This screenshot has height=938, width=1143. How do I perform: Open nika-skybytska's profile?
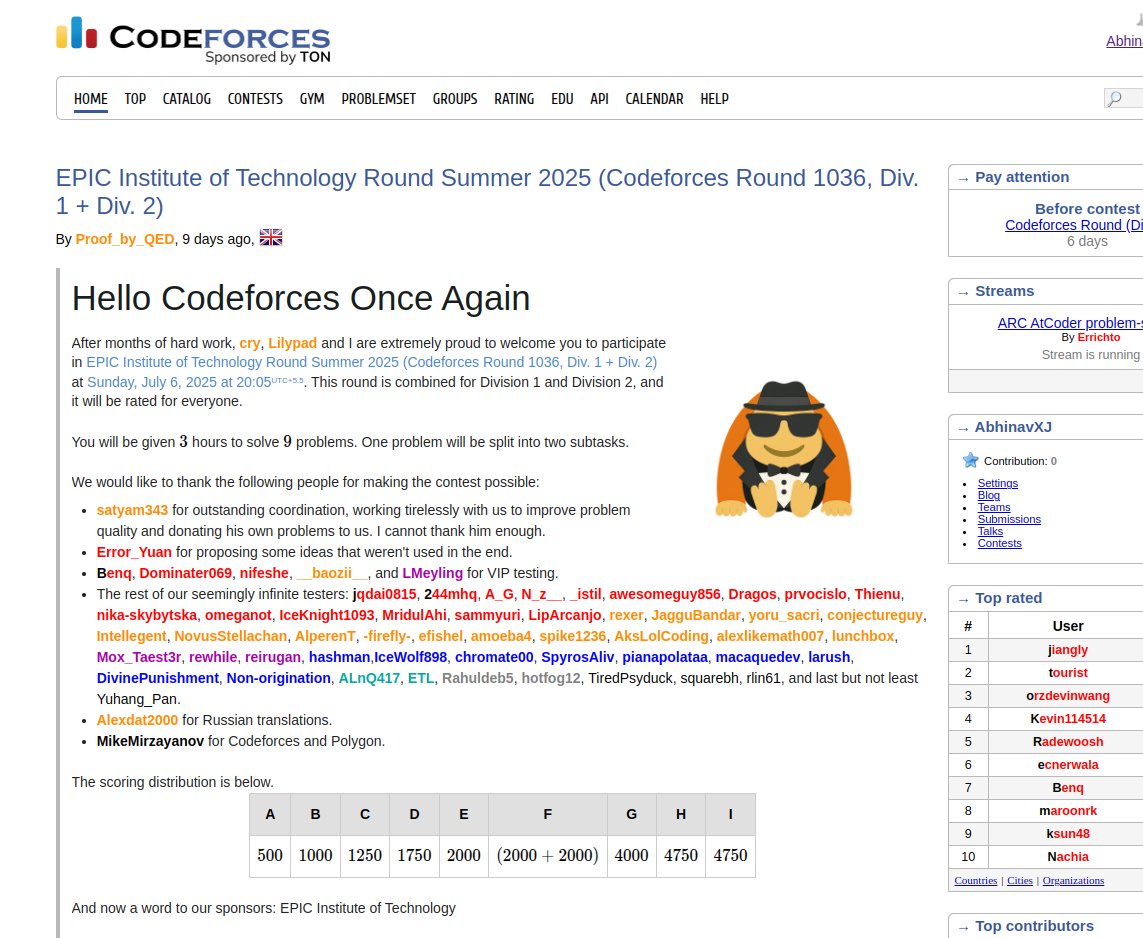click(147, 616)
